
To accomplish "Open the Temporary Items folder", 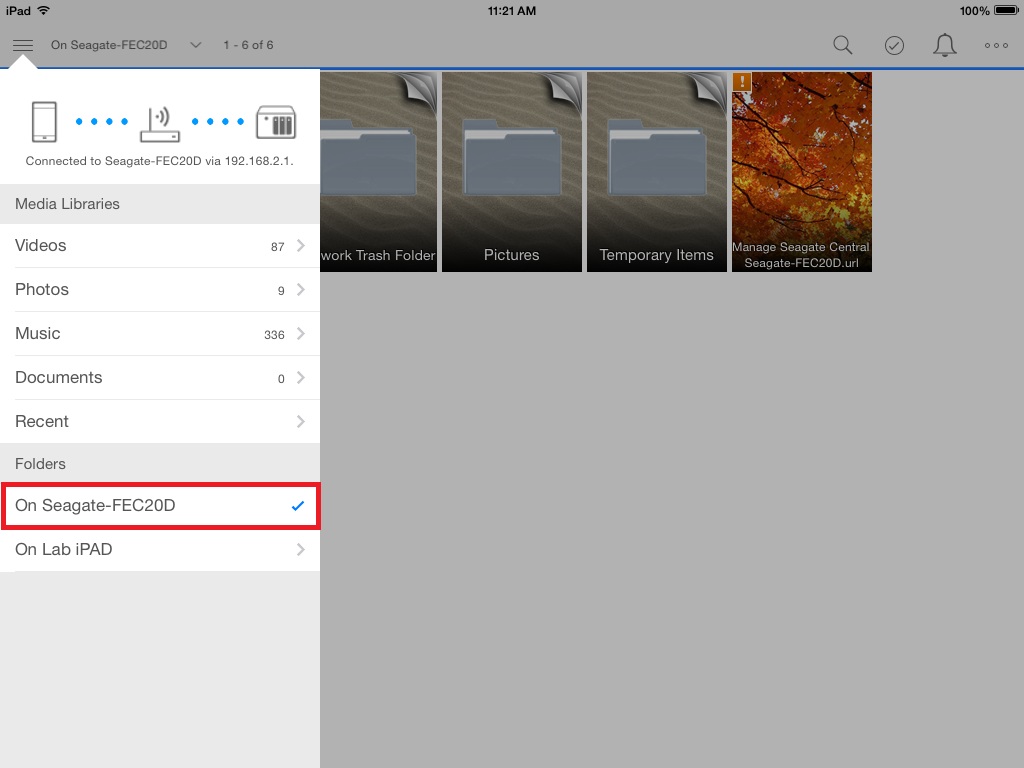I will (x=657, y=172).
